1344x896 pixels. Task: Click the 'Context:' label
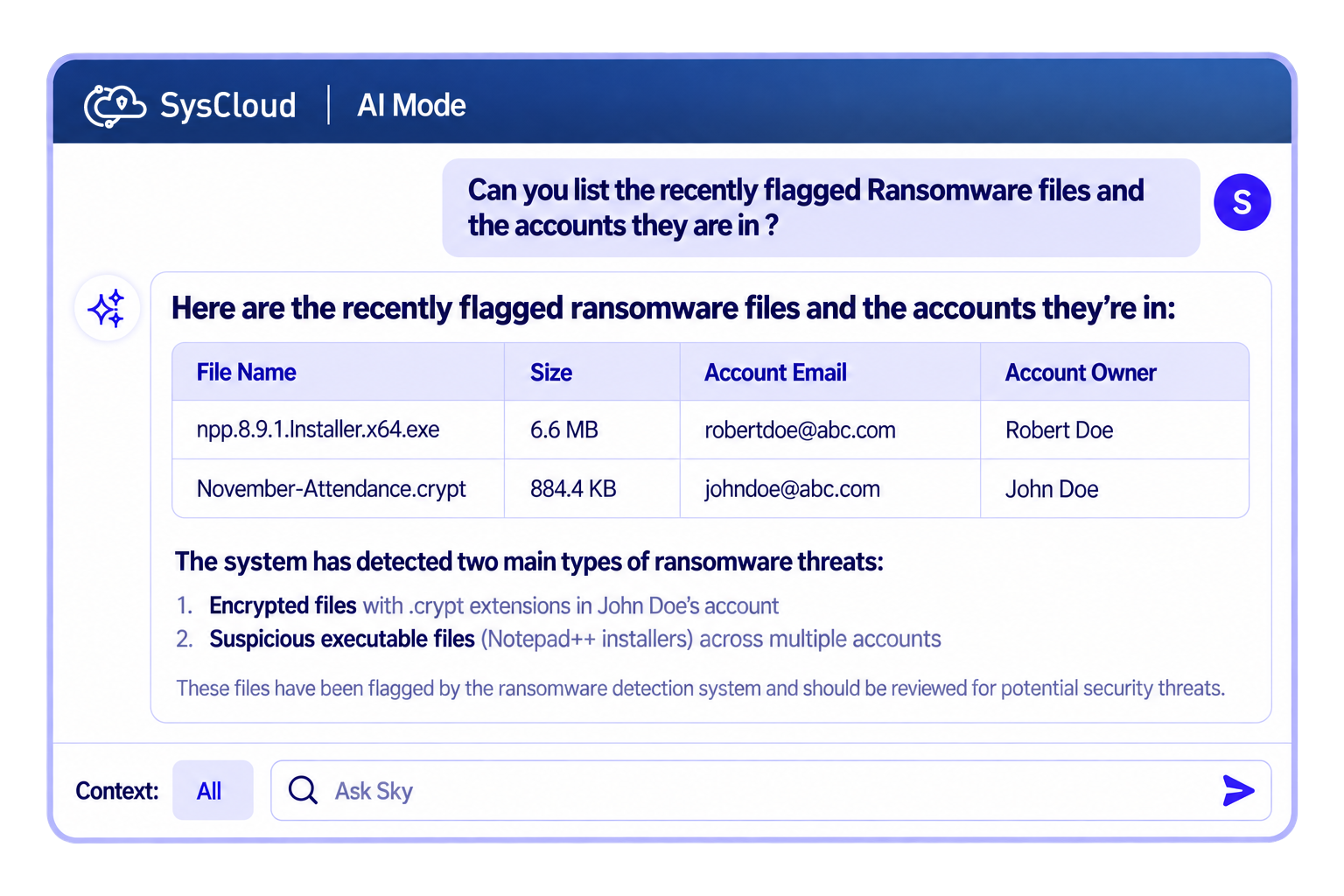[x=117, y=791]
